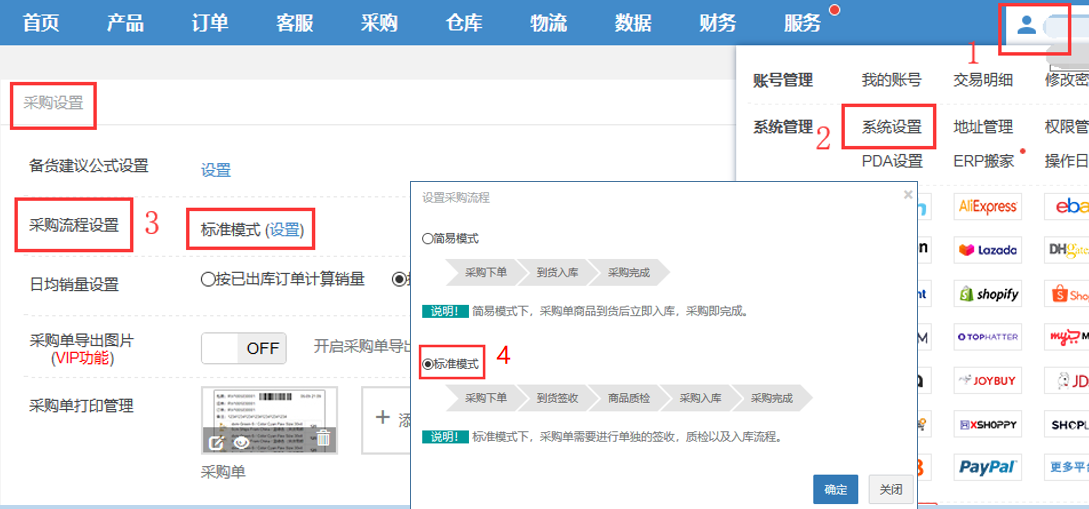Click the TOPHATTER platform logo
The height and width of the screenshot is (509, 1089).
click(x=988, y=337)
